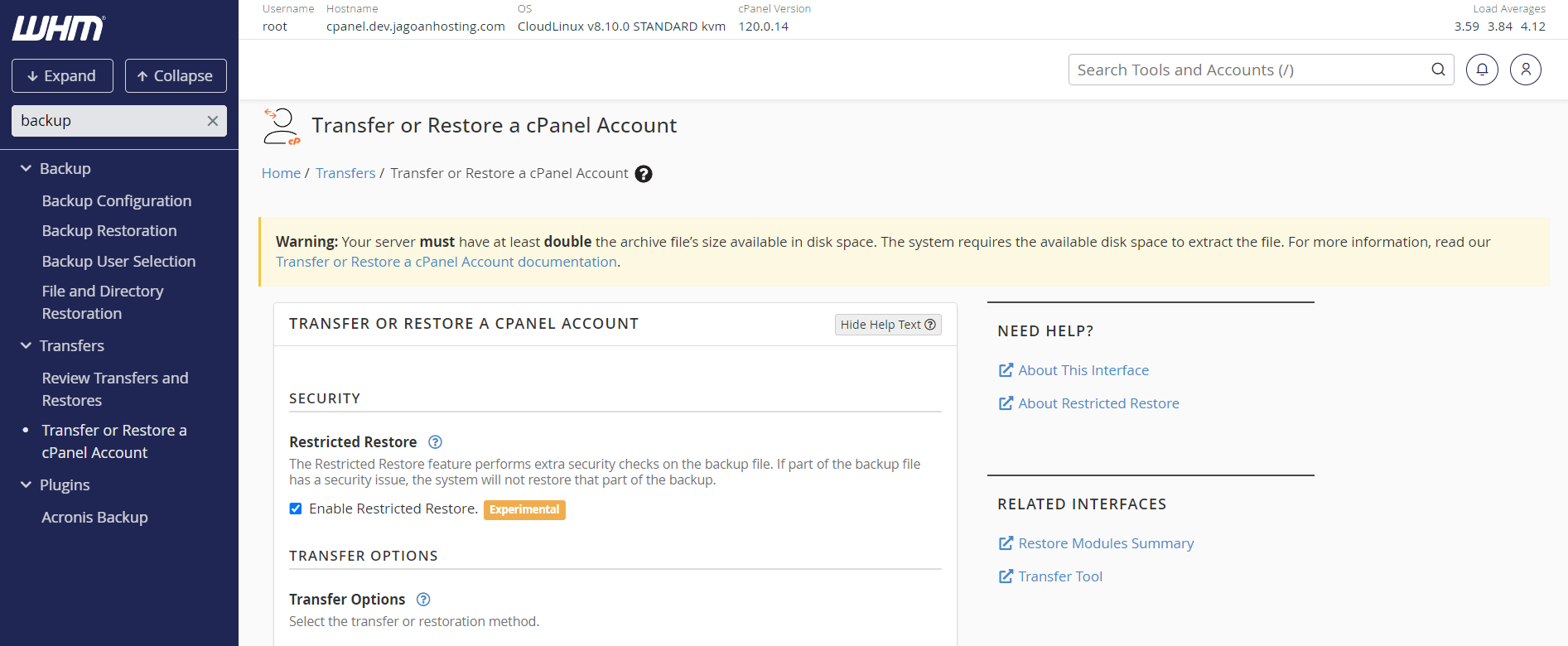The height and width of the screenshot is (646, 1568).
Task: Open the notifications bell icon
Action: coord(1482,70)
